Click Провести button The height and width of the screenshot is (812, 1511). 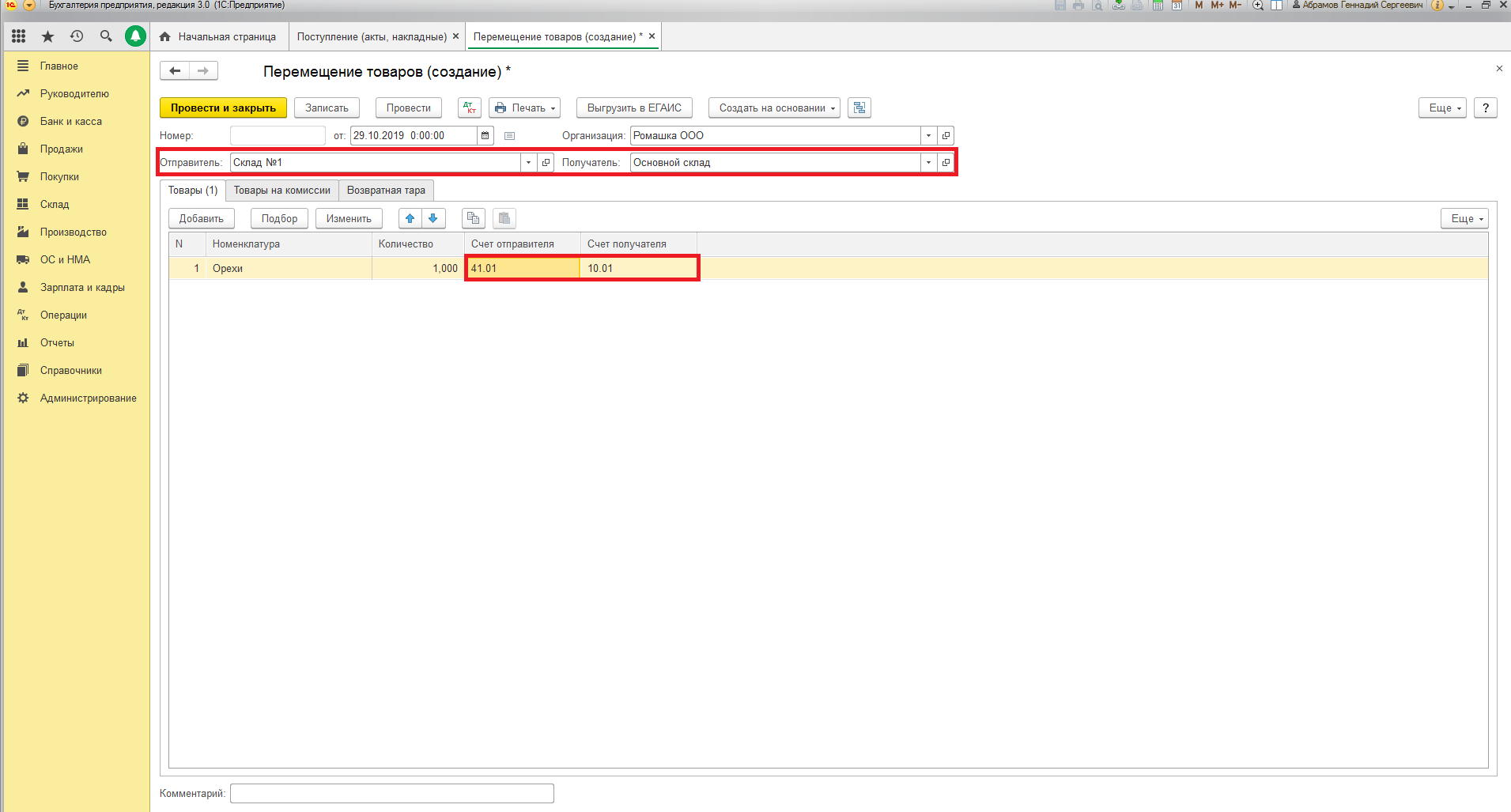click(x=409, y=108)
